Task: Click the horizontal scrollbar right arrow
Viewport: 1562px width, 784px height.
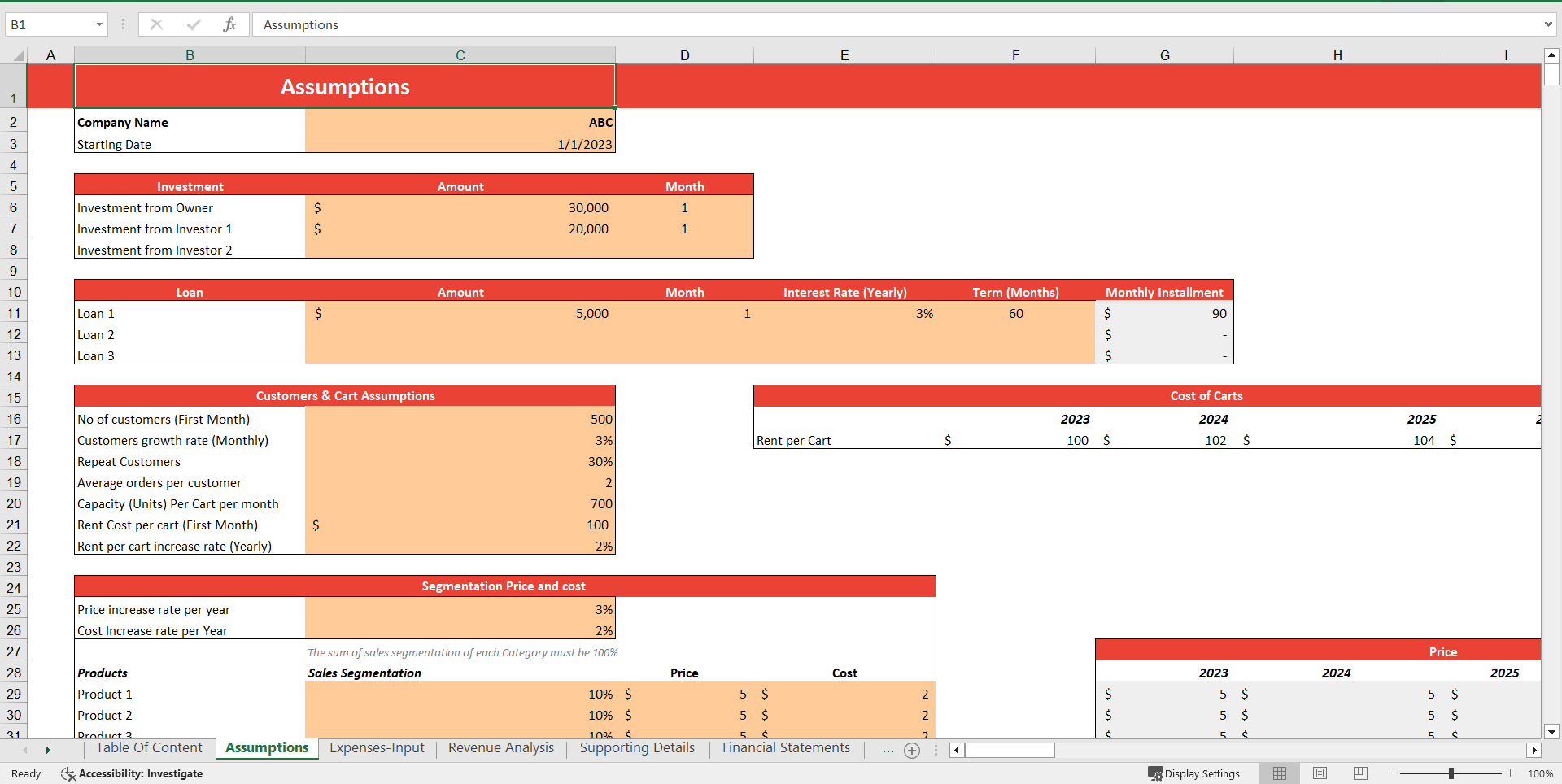Action: 1534,750
